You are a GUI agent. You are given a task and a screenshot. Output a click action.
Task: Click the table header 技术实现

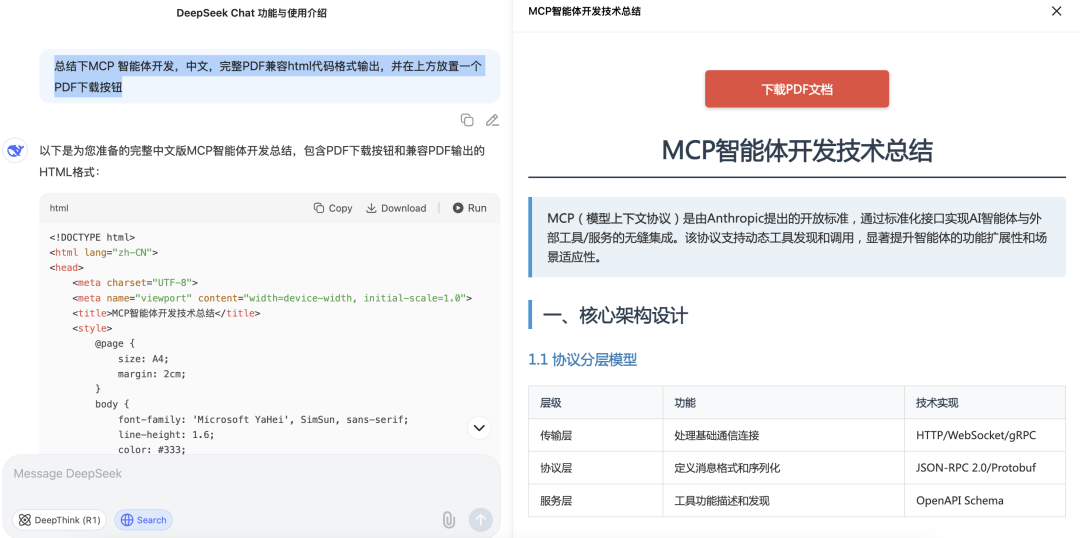937,403
